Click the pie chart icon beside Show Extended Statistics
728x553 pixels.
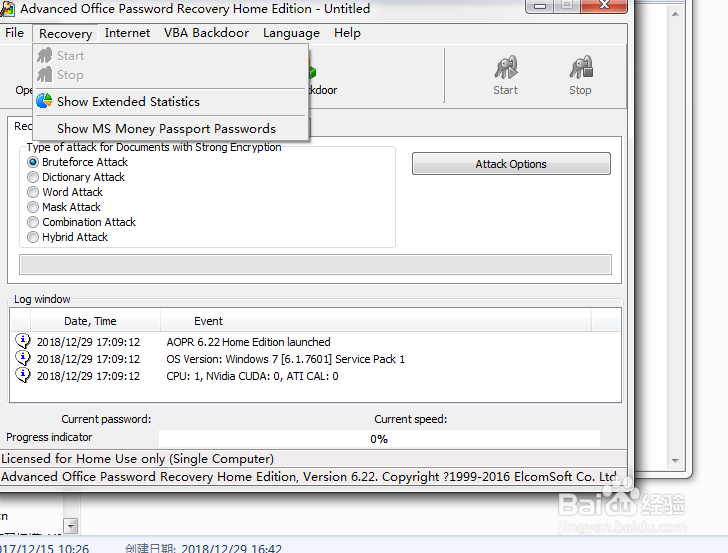tap(44, 101)
